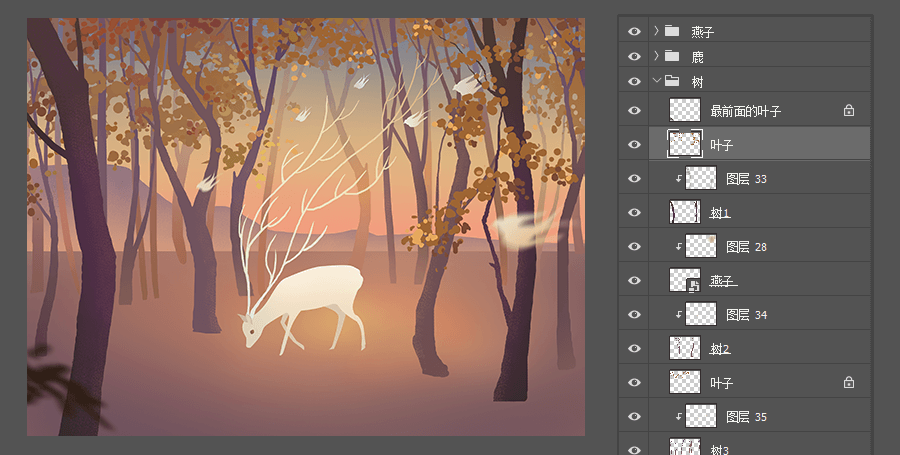The width and height of the screenshot is (900, 455).
Task: Click the clipping mask arrow of 图层 33
Action: (x=678, y=178)
